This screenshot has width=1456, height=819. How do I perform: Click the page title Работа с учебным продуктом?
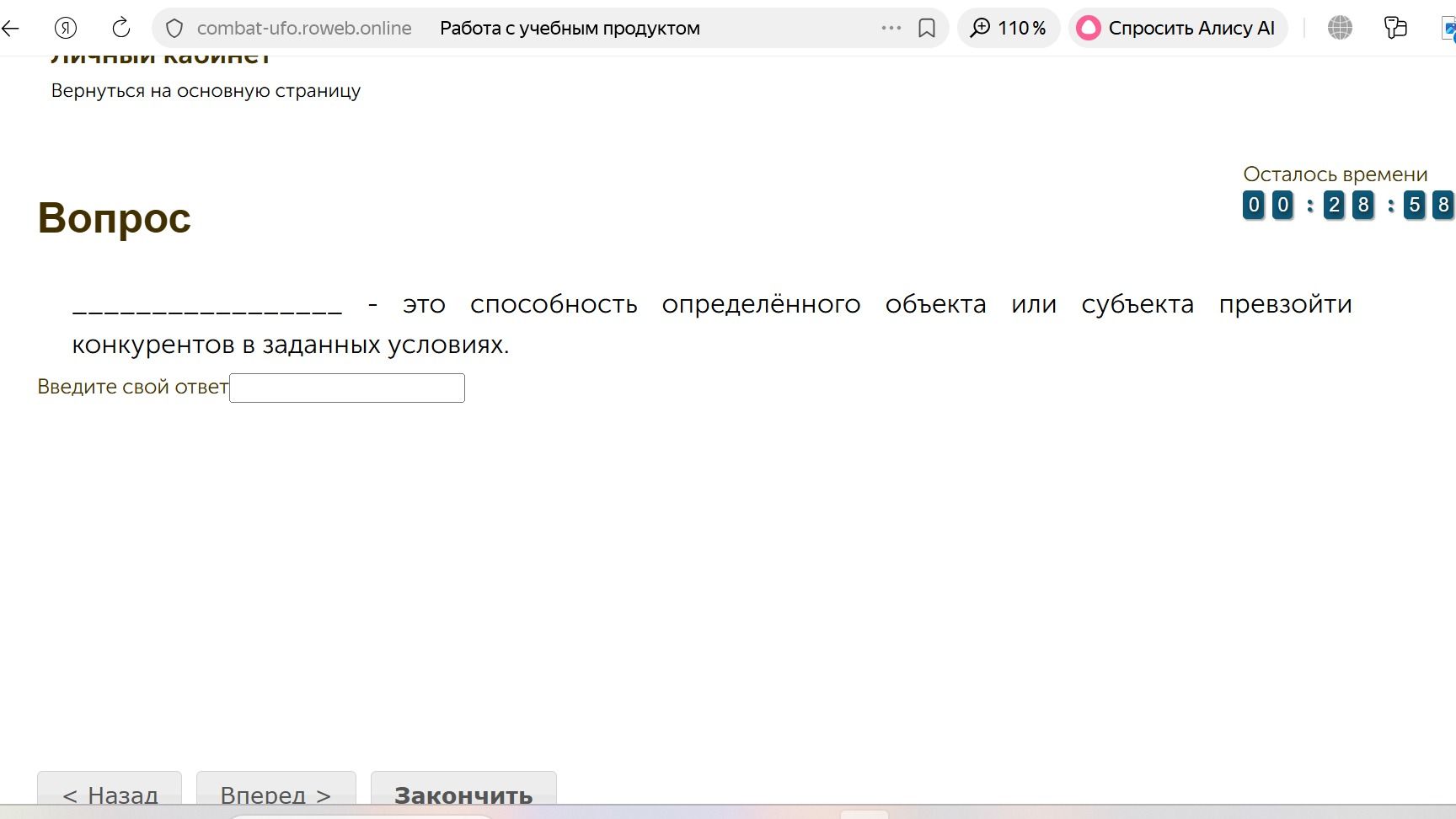570,29
